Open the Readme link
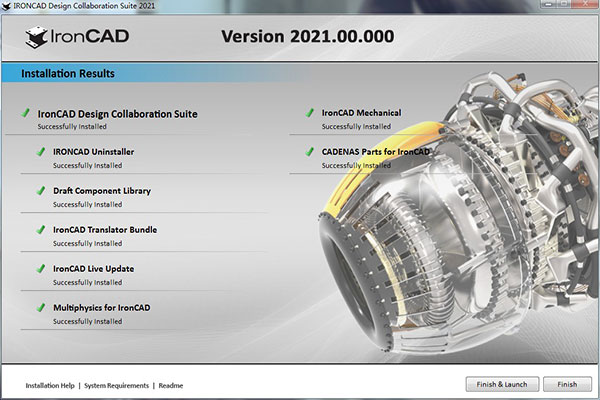 tap(171, 385)
